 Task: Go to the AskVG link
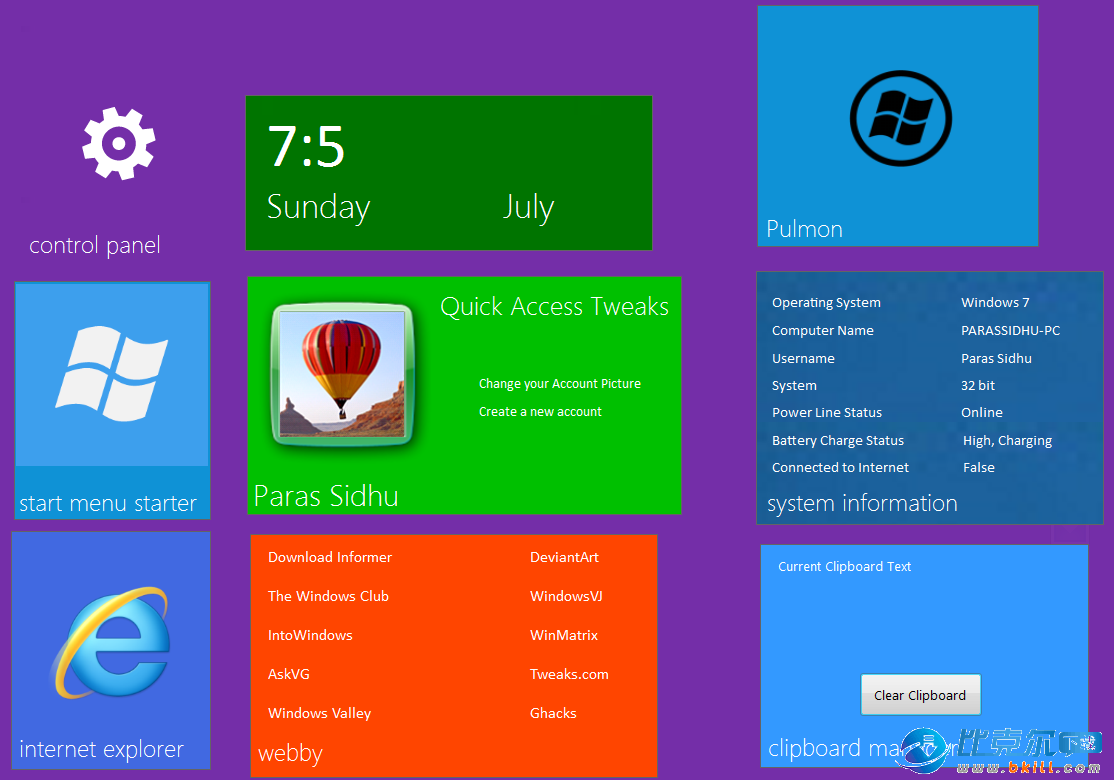coord(289,674)
